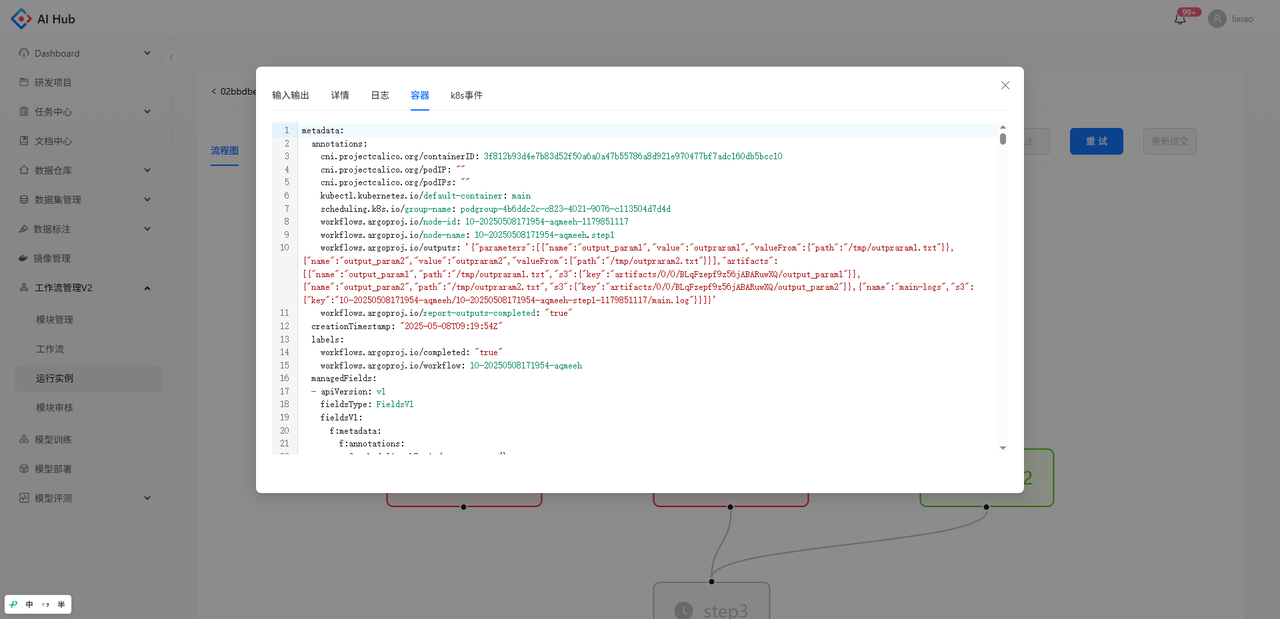Click the lixiao user avatar
Screen dimensions: 1280x619
1217,19
